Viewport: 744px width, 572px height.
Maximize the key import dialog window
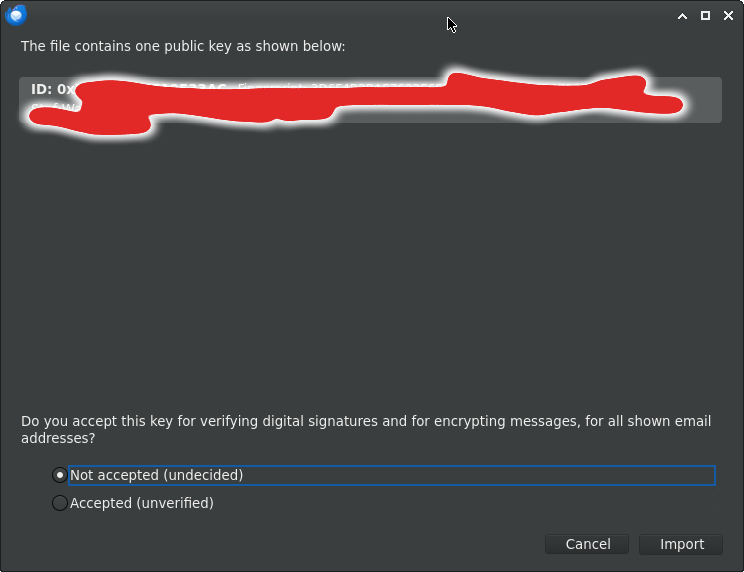[x=705, y=16]
